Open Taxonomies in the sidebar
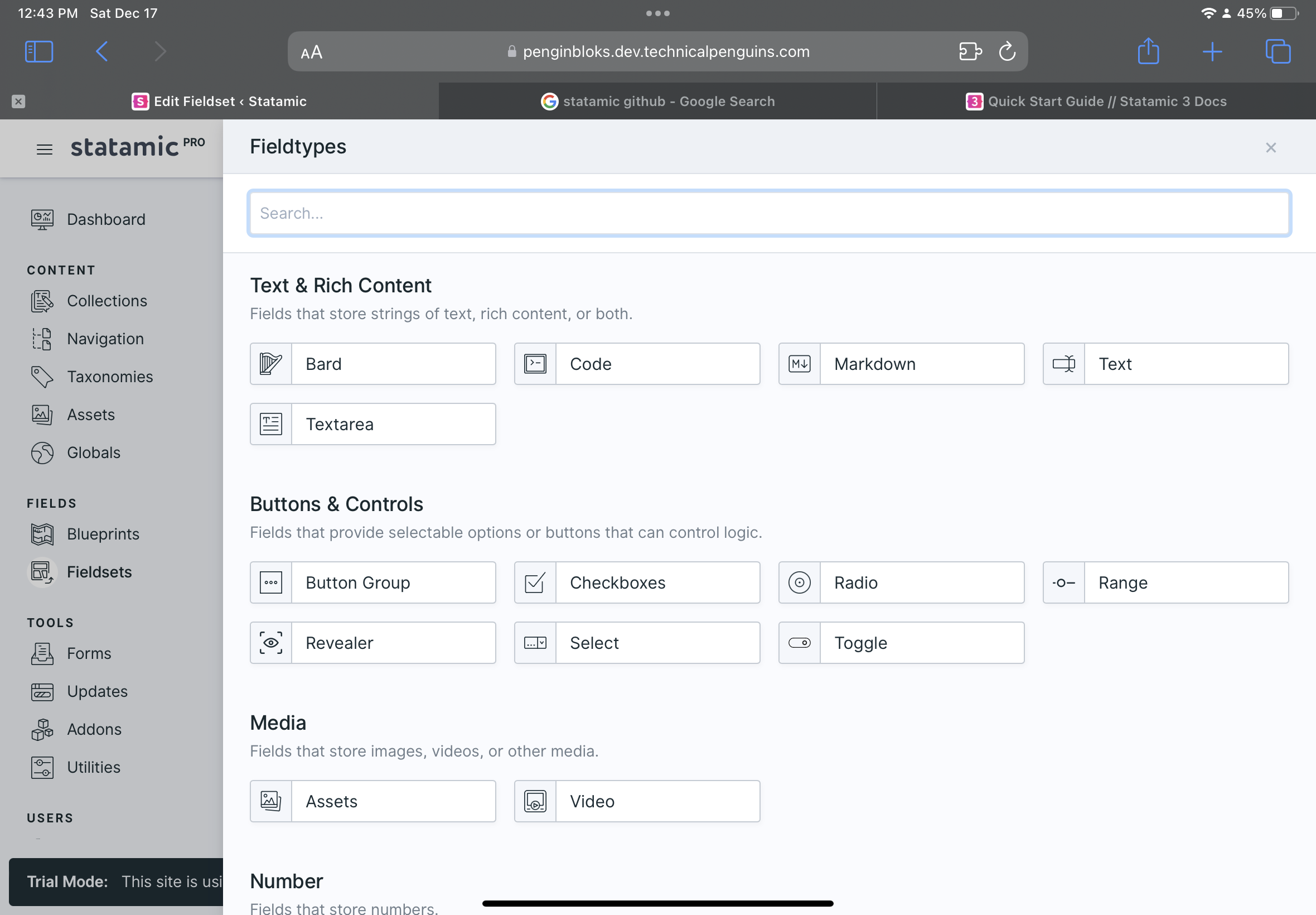 tap(92, 377)
